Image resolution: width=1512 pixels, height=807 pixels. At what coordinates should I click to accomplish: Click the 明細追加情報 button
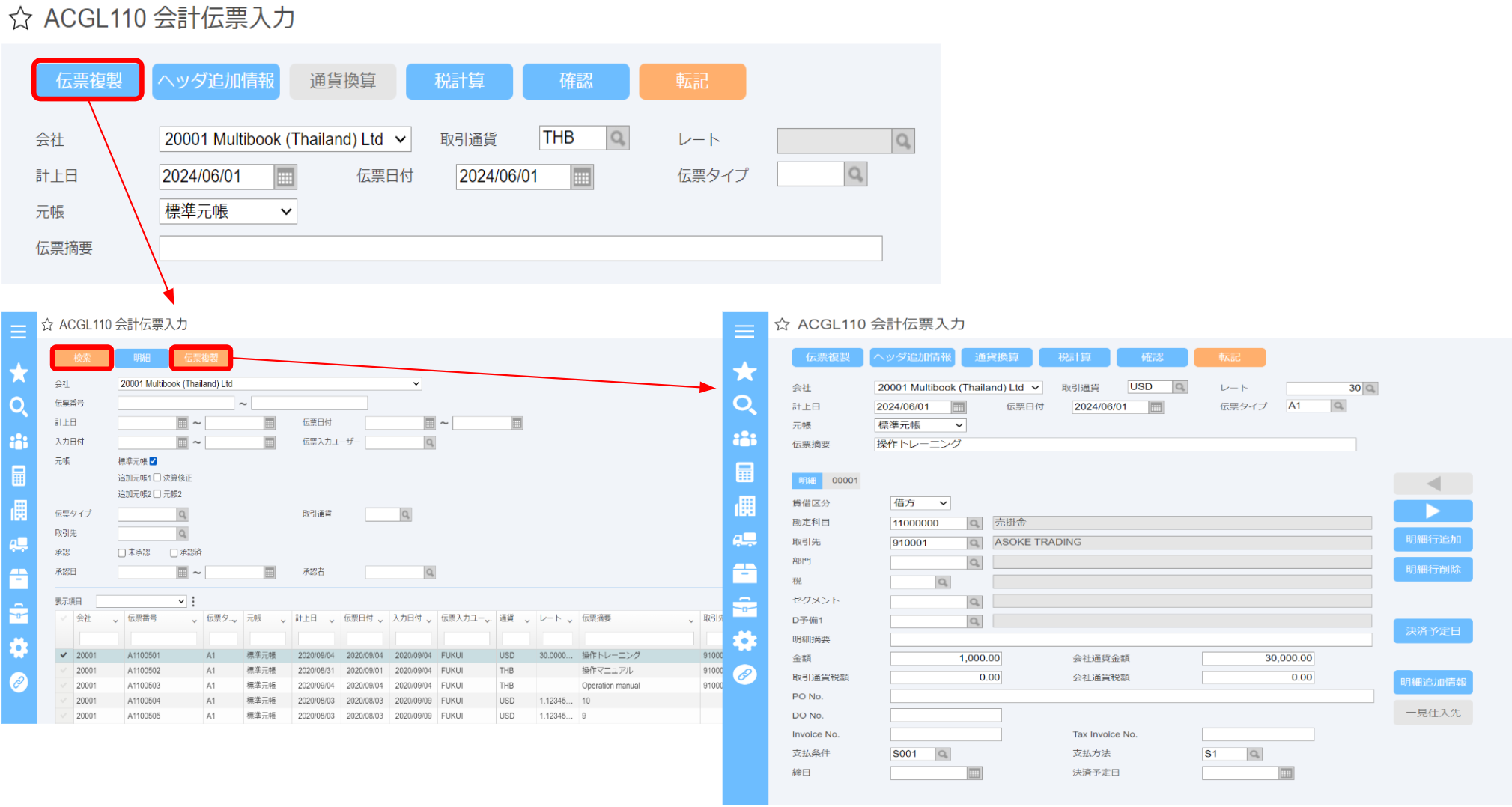point(1433,682)
